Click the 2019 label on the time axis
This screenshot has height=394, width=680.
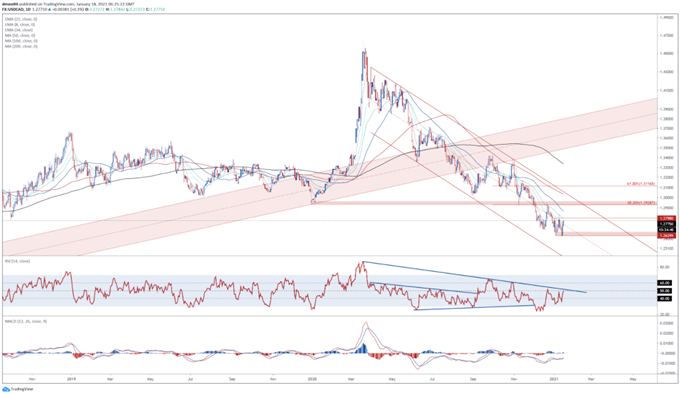click(72, 379)
